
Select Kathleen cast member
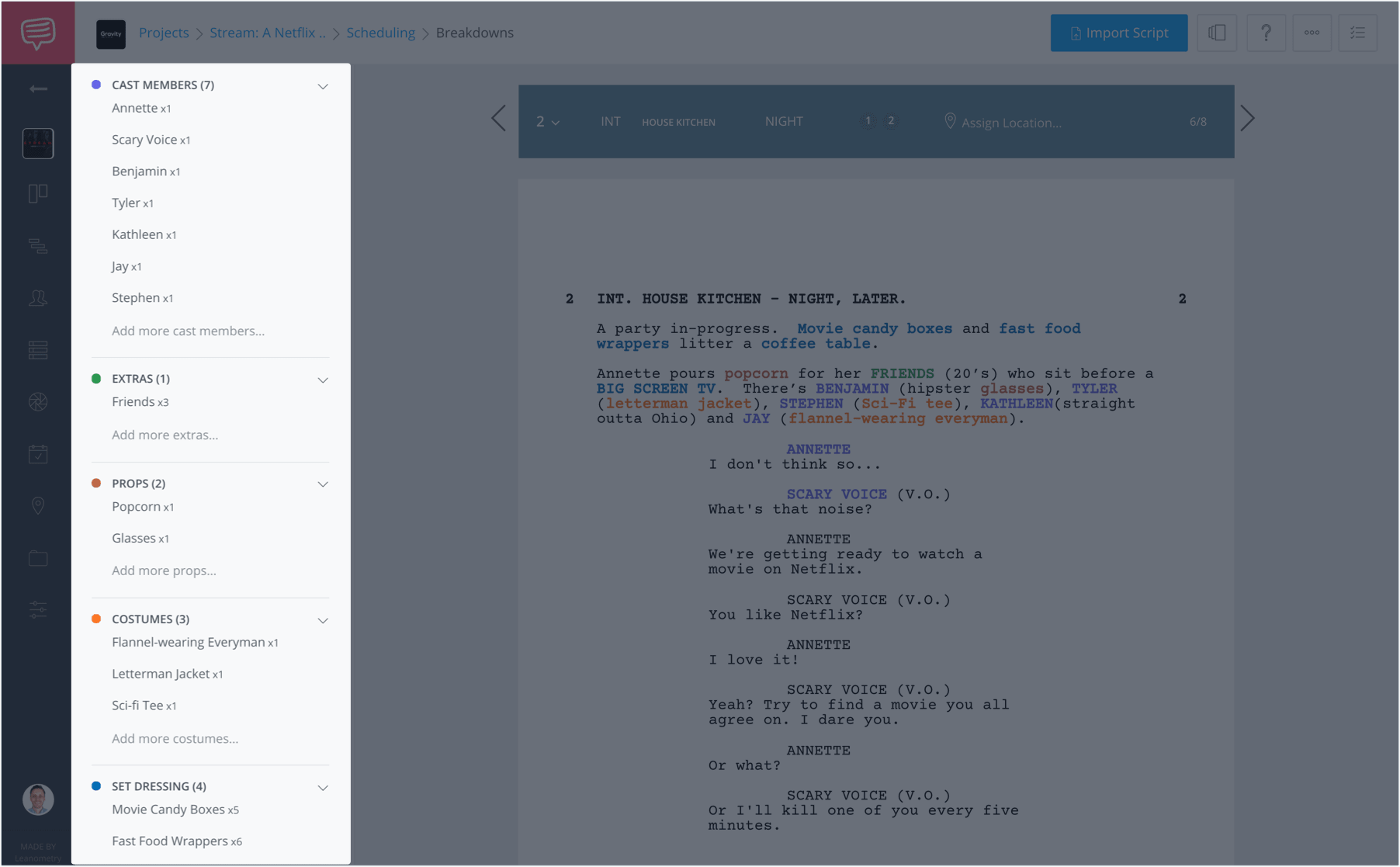click(x=144, y=234)
